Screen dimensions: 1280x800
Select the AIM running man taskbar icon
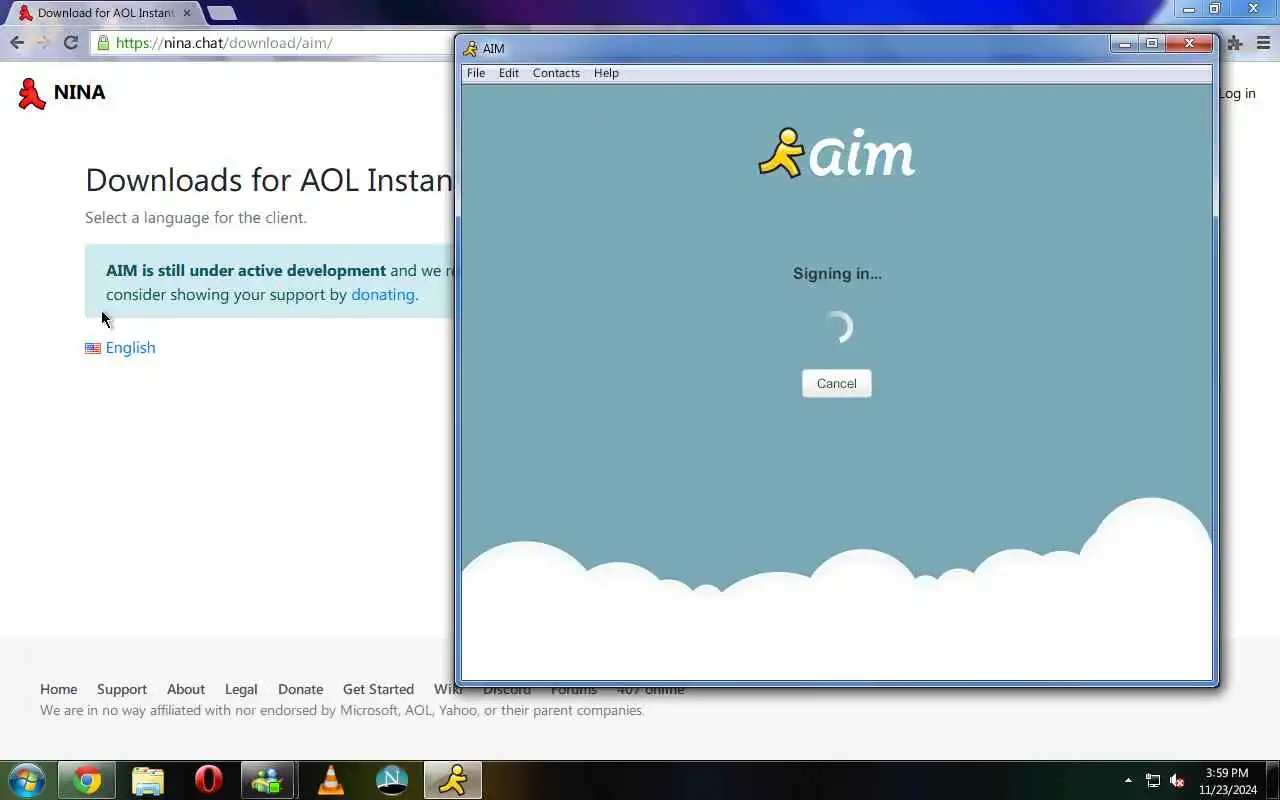pyautogui.click(x=453, y=780)
